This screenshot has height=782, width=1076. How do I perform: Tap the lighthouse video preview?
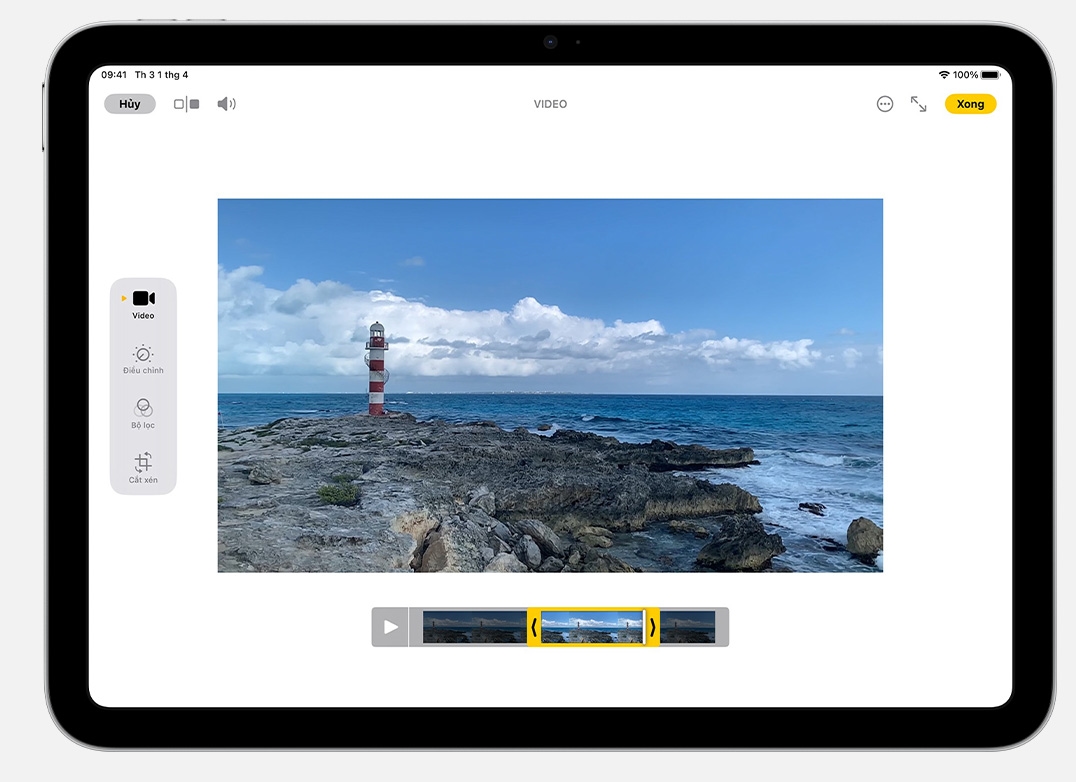pos(550,385)
